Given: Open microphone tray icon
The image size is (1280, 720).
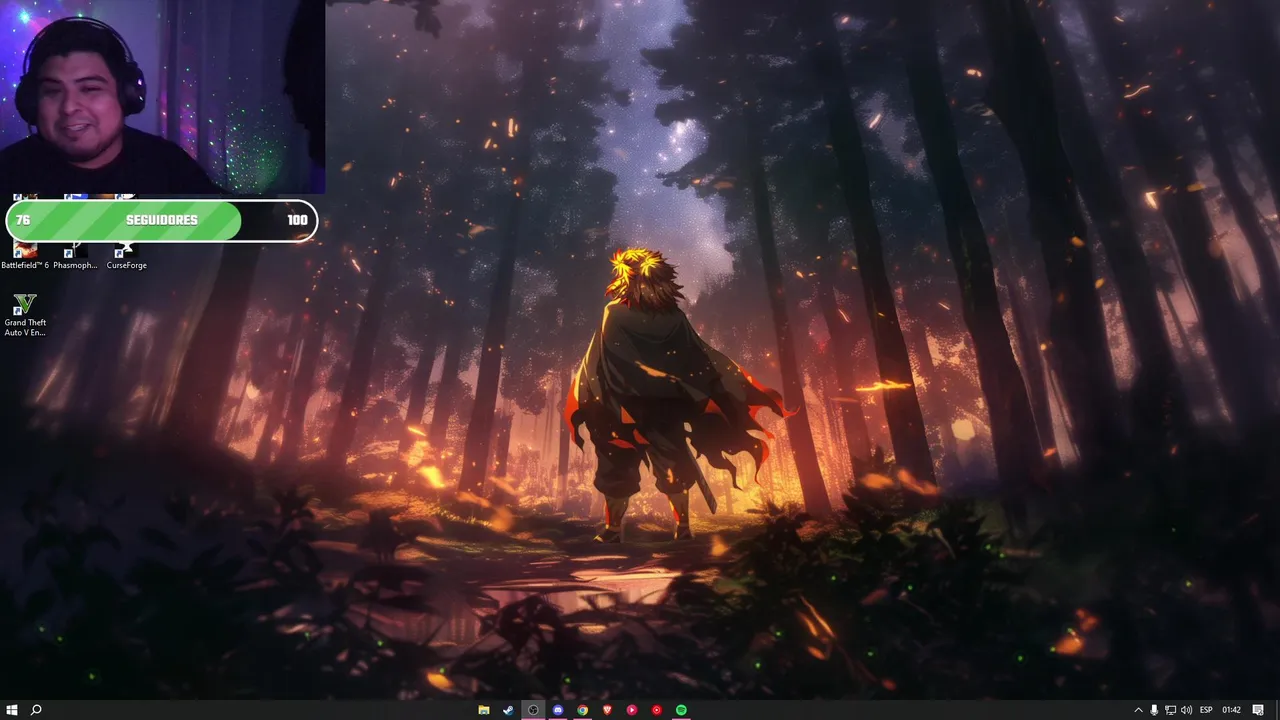Looking at the screenshot, I should pyautogui.click(x=1154, y=710).
